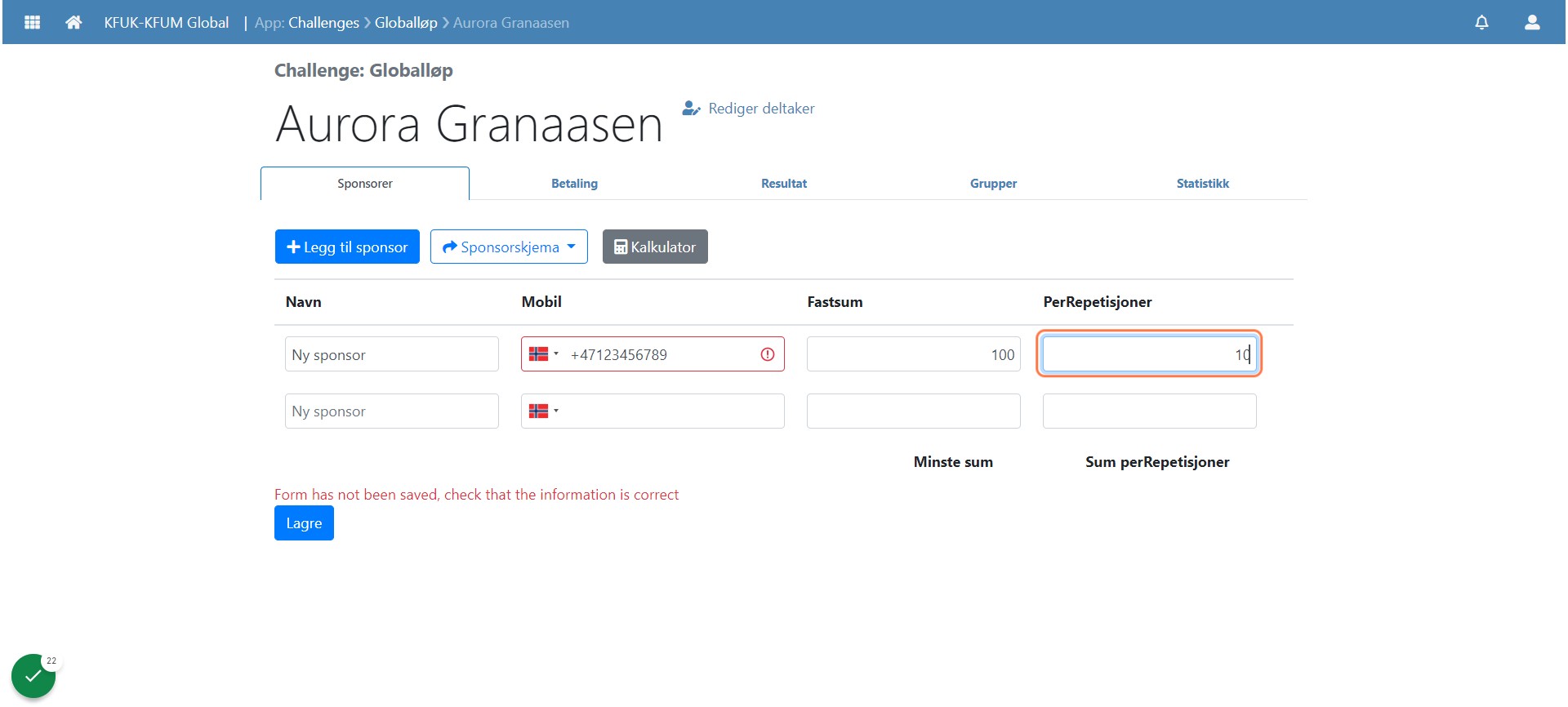Viewport: 1568px width, 707px height.
Task: Click Fastsum field showing 100
Action: [x=914, y=354]
